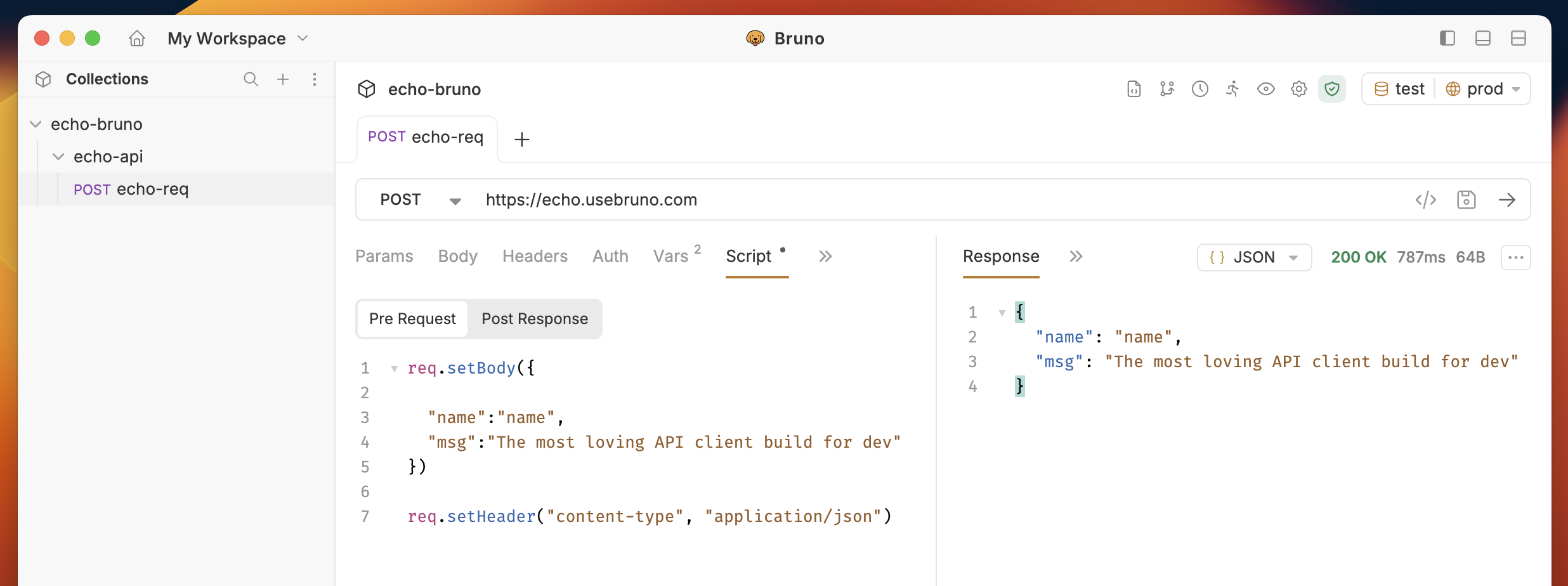
Task: Select the POST echo-req tree item
Action: (x=176, y=189)
